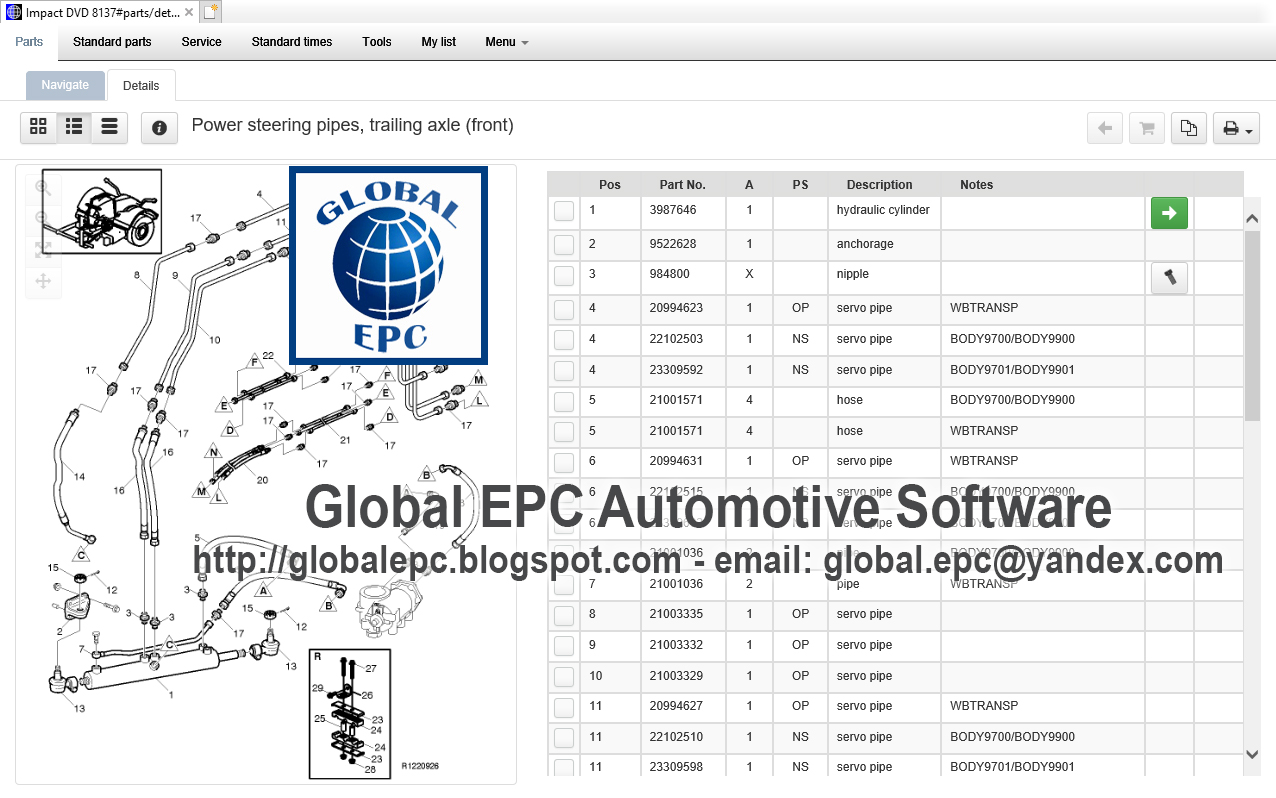Check the box for part 20994627

[x=564, y=707]
